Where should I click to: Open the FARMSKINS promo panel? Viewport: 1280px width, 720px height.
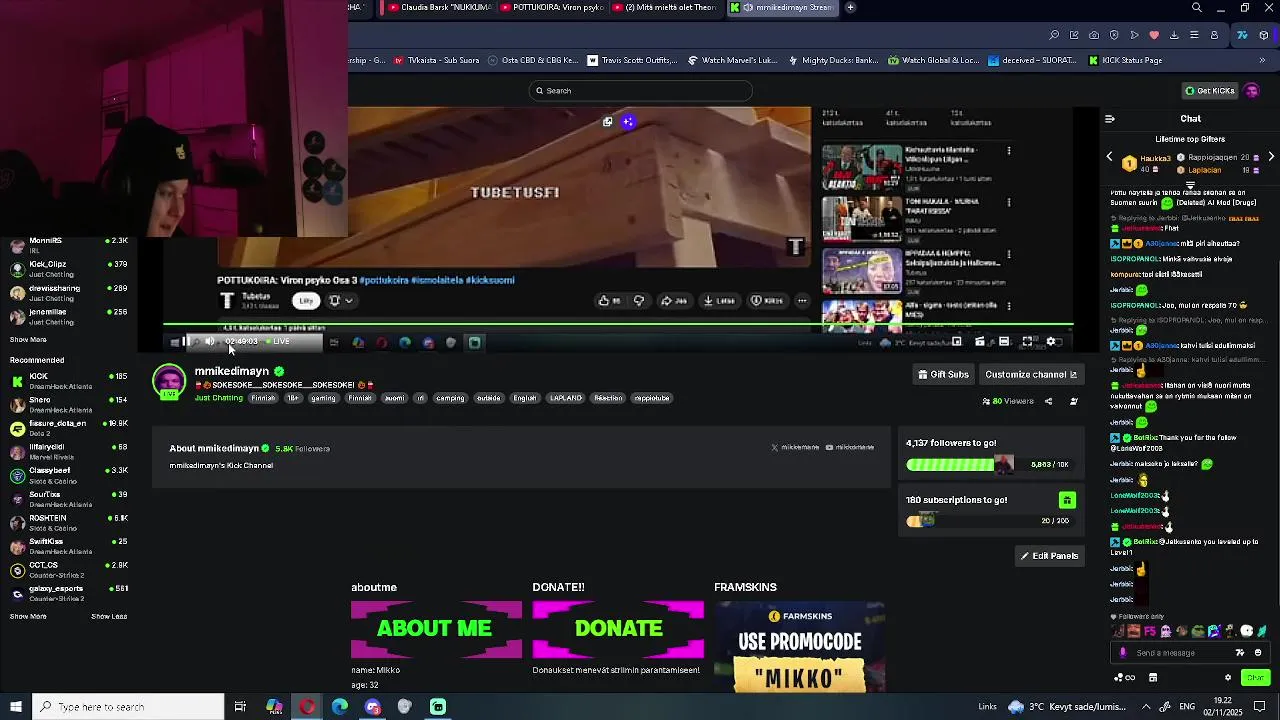coord(799,646)
